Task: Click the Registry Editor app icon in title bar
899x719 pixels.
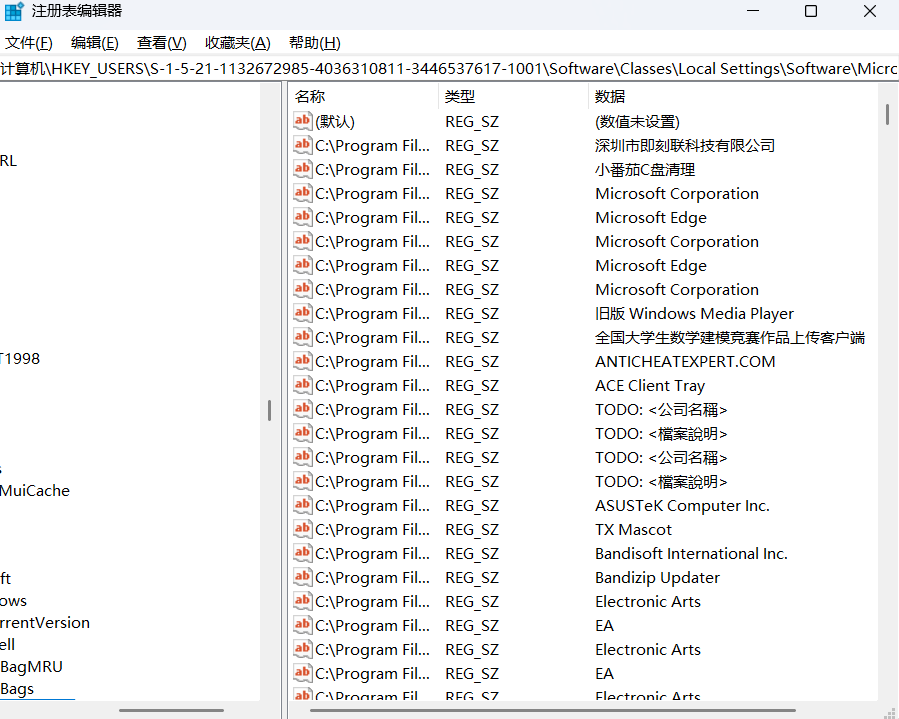Action: click(14, 11)
